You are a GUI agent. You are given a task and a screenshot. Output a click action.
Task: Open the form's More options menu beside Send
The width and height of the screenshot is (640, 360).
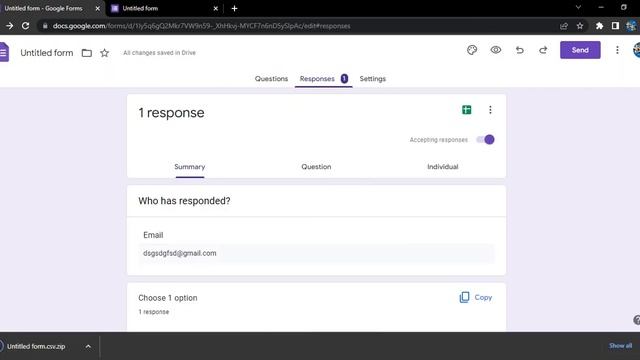617,50
